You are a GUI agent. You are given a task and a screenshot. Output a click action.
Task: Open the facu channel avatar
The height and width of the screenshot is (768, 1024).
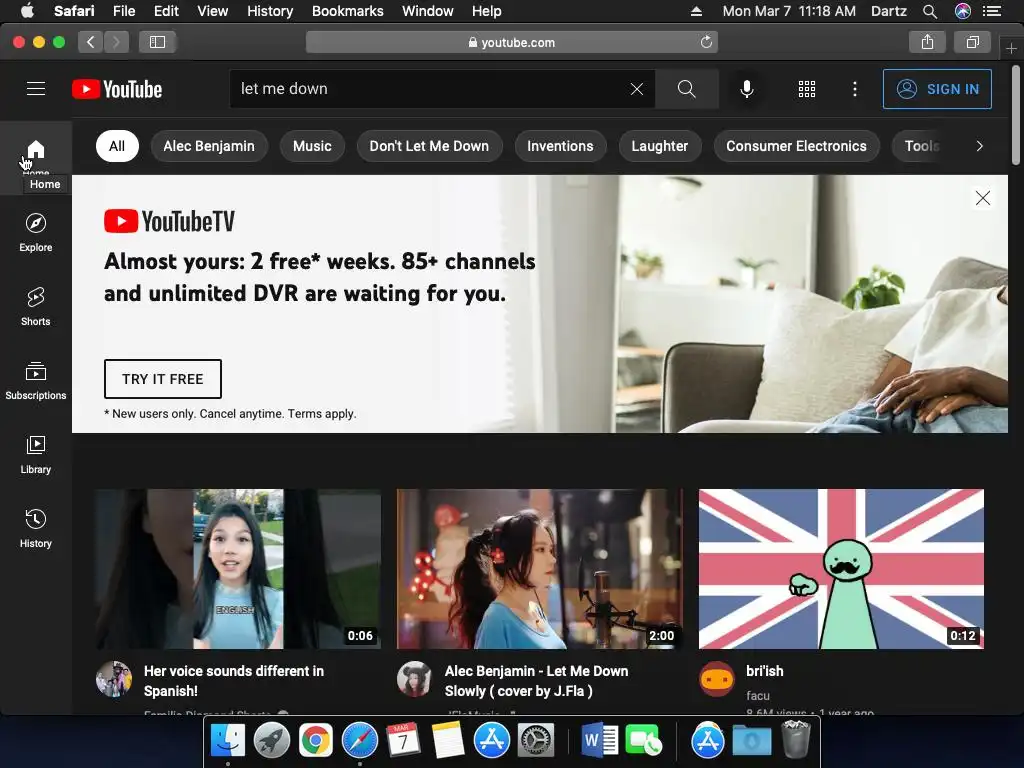(x=716, y=679)
